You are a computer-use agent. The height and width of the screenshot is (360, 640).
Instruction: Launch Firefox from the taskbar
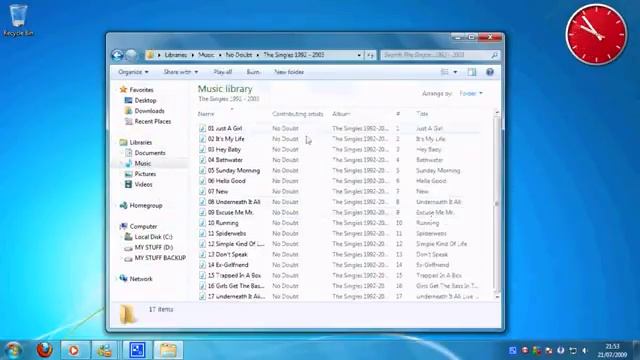[x=44, y=350]
